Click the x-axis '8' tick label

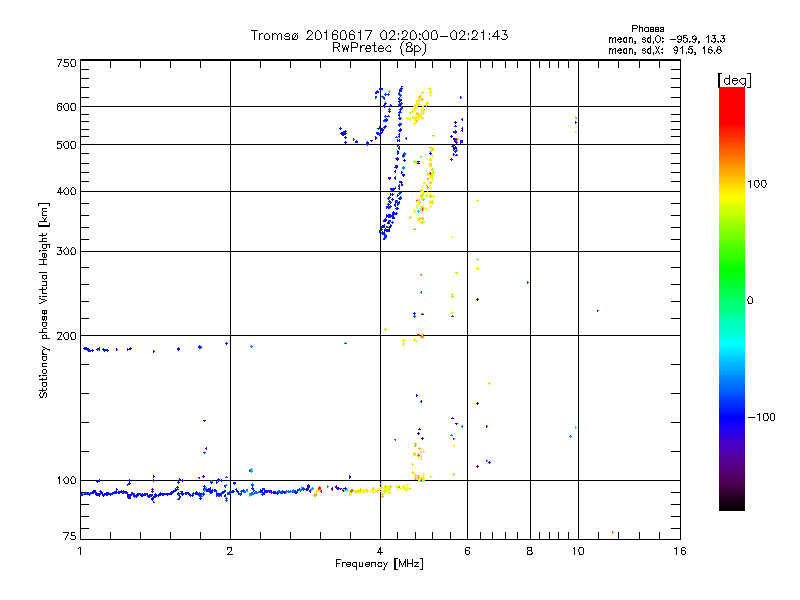(x=530, y=551)
